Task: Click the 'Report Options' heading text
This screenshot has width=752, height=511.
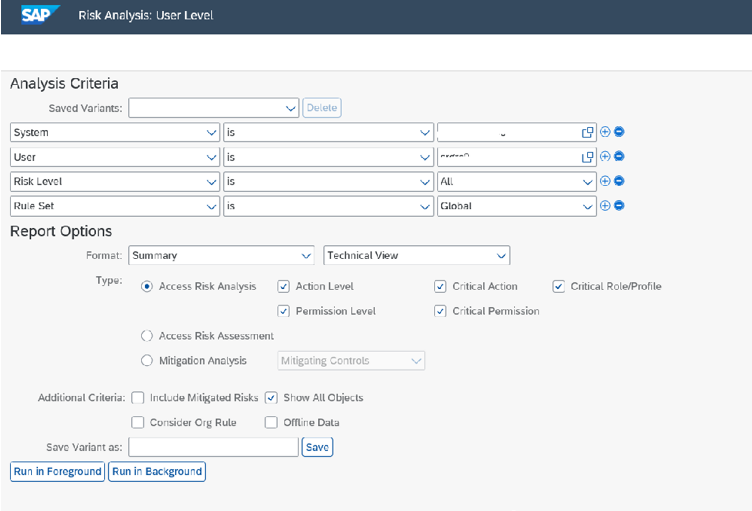Action: 61,231
